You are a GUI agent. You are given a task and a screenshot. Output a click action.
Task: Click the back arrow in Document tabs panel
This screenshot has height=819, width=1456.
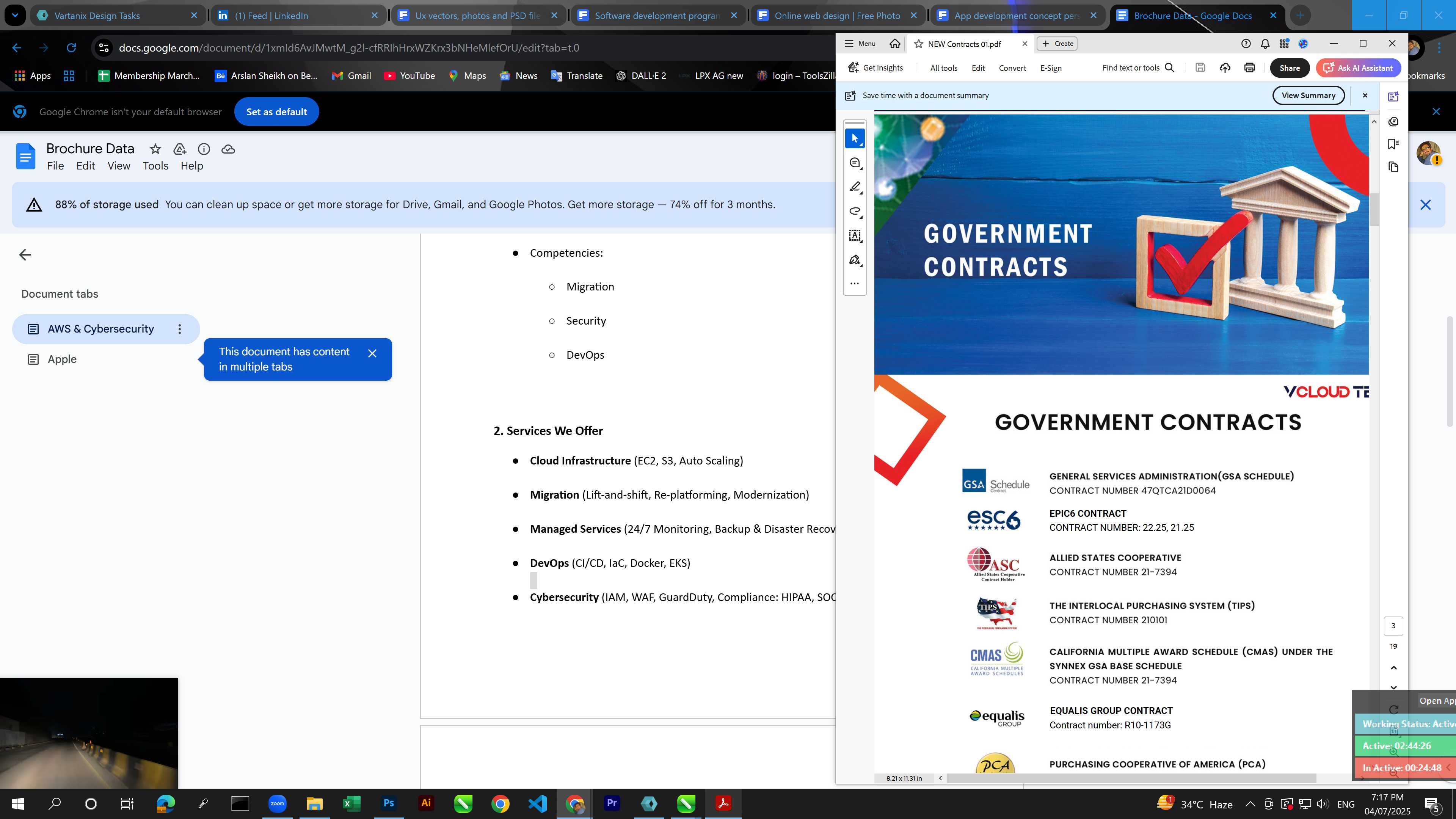25,255
